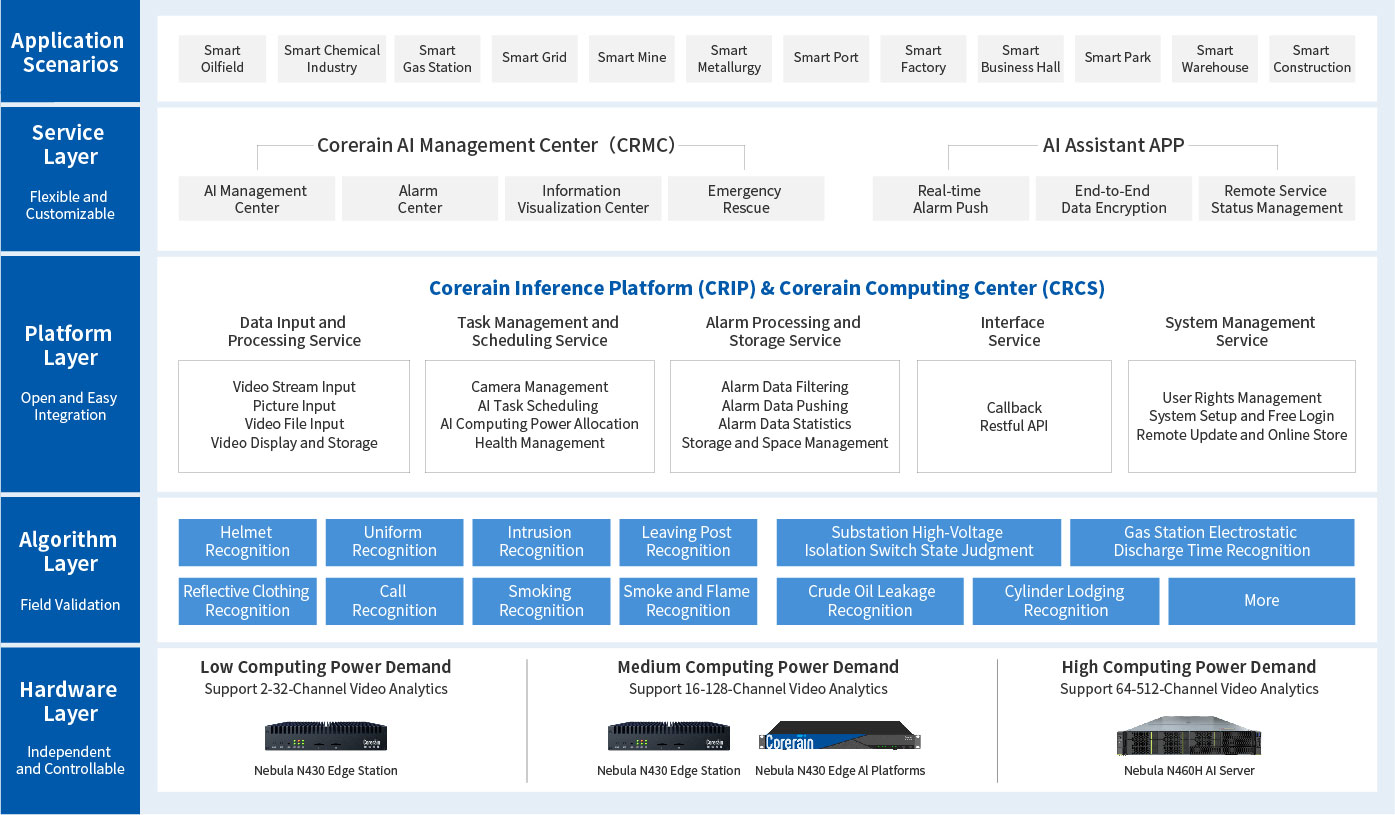Image resolution: width=1395 pixels, height=815 pixels.
Task: Click the Platform Layer side label
Action: (x=69, y=346)
